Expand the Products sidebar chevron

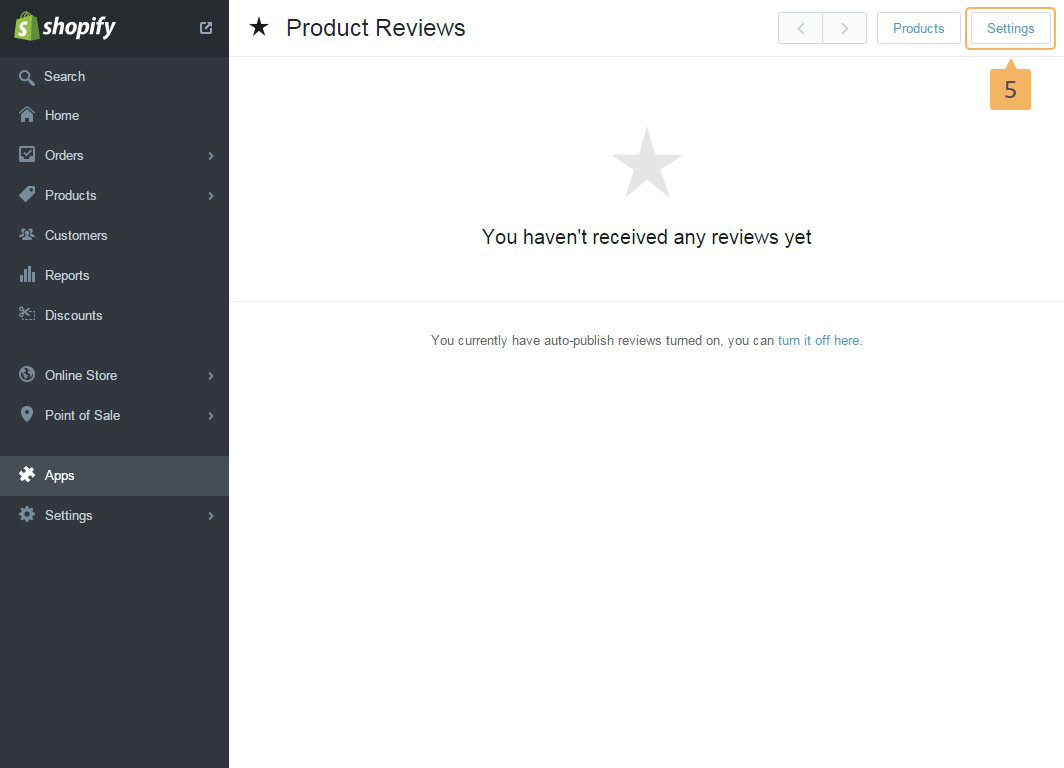211,196
